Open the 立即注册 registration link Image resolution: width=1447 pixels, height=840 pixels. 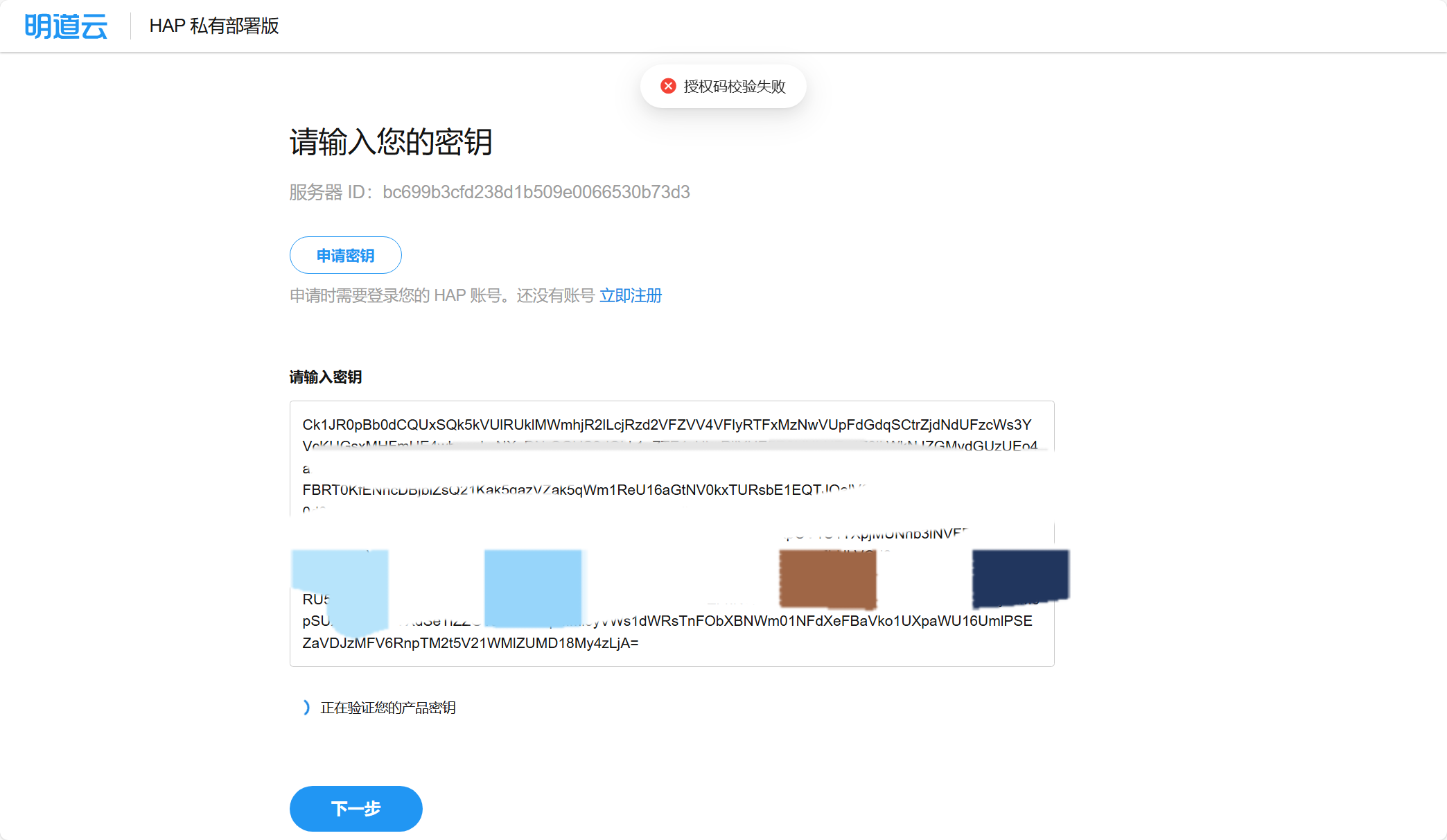coord(631,296)
